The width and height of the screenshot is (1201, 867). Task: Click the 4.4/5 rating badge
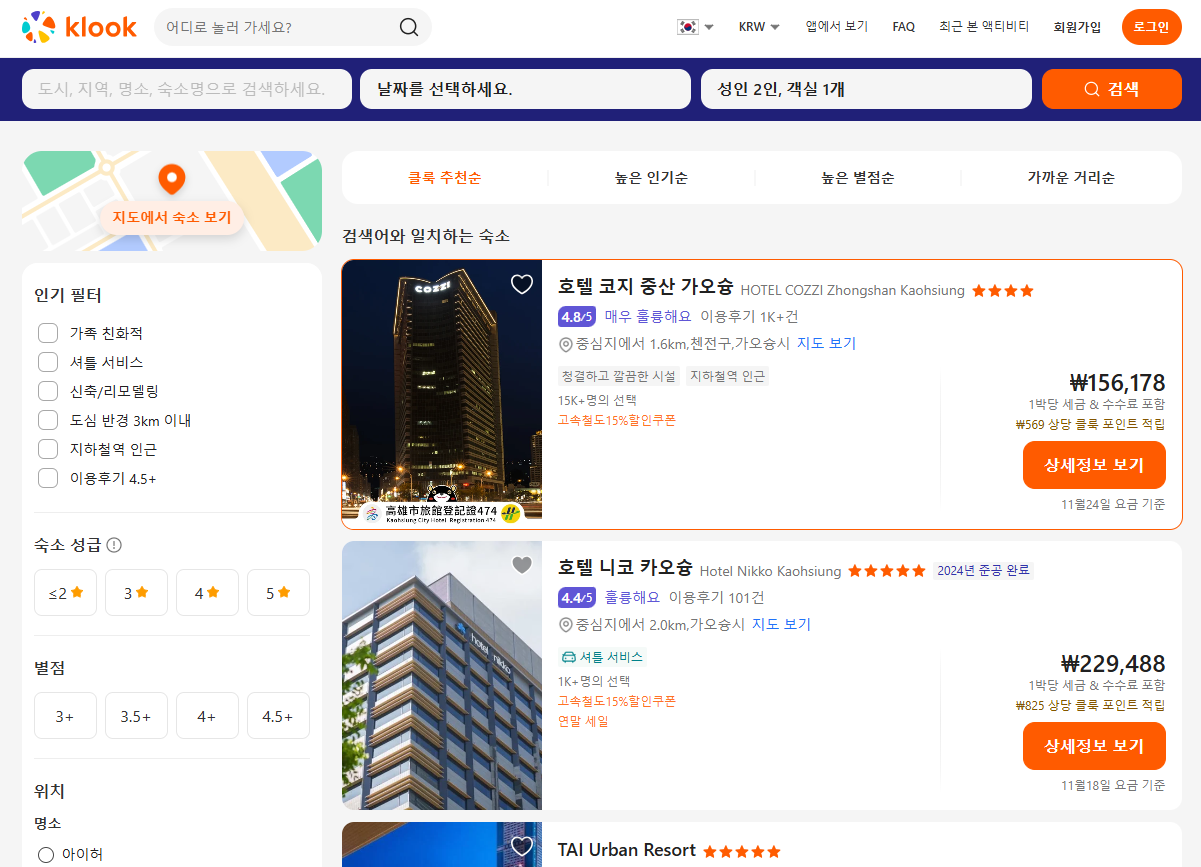pyautogui.click(x=577, y=597)
